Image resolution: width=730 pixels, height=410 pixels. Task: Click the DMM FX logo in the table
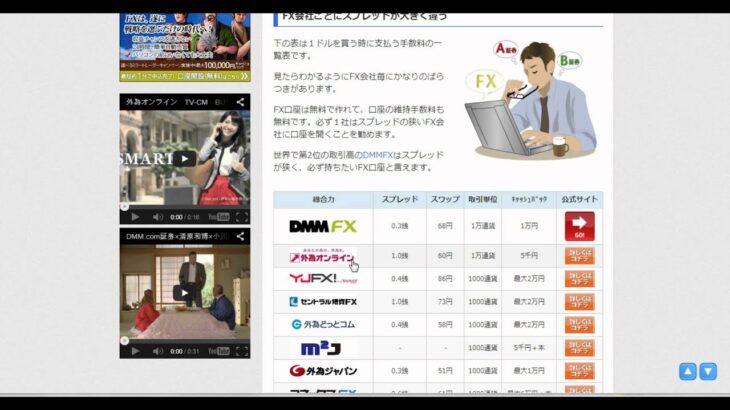click(x=322, y=227)
